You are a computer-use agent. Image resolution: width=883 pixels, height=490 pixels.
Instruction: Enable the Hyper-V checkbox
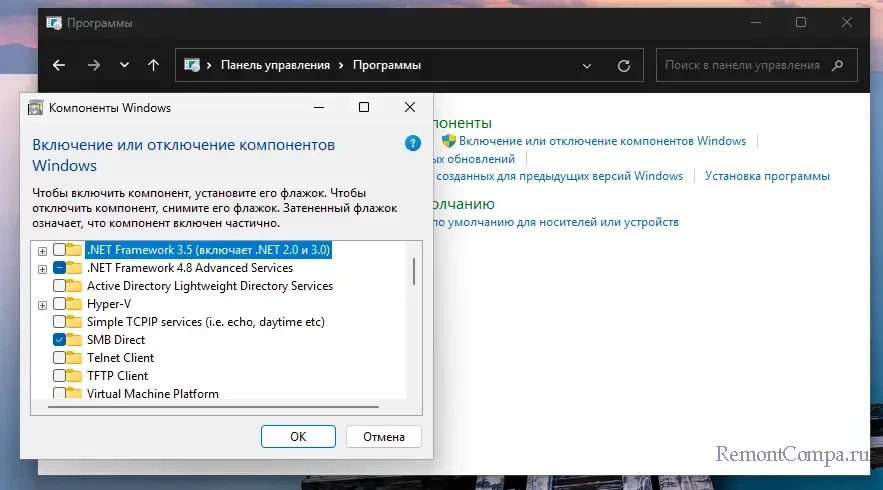59,304
